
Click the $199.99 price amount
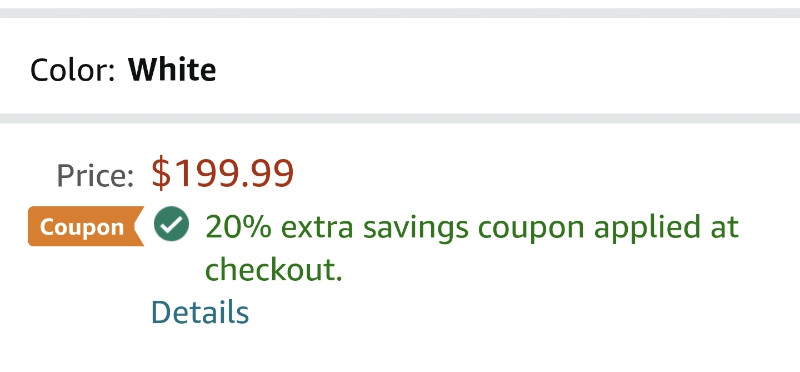[x=222, y=173]
